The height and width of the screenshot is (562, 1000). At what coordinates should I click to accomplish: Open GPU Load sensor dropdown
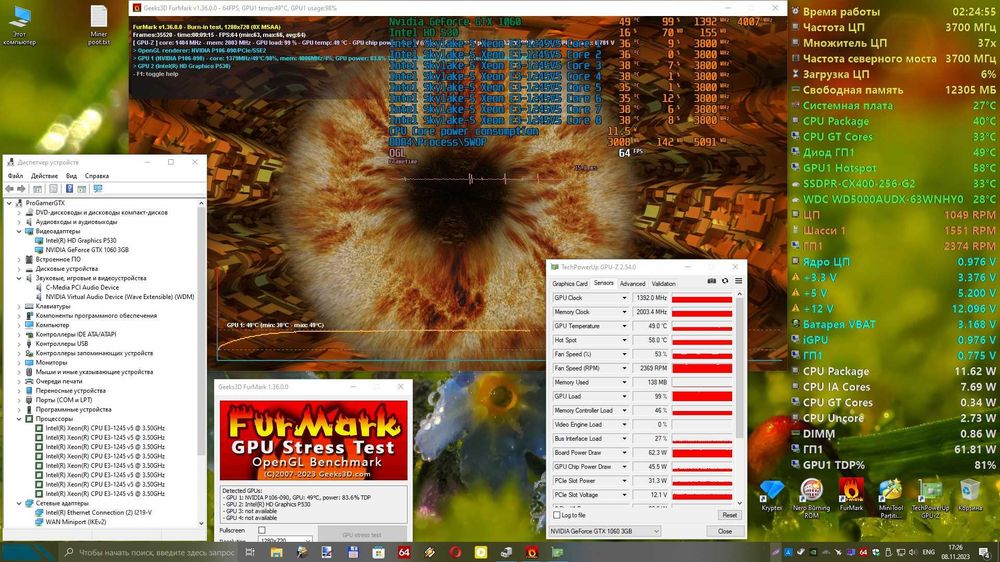click(624, 396)
